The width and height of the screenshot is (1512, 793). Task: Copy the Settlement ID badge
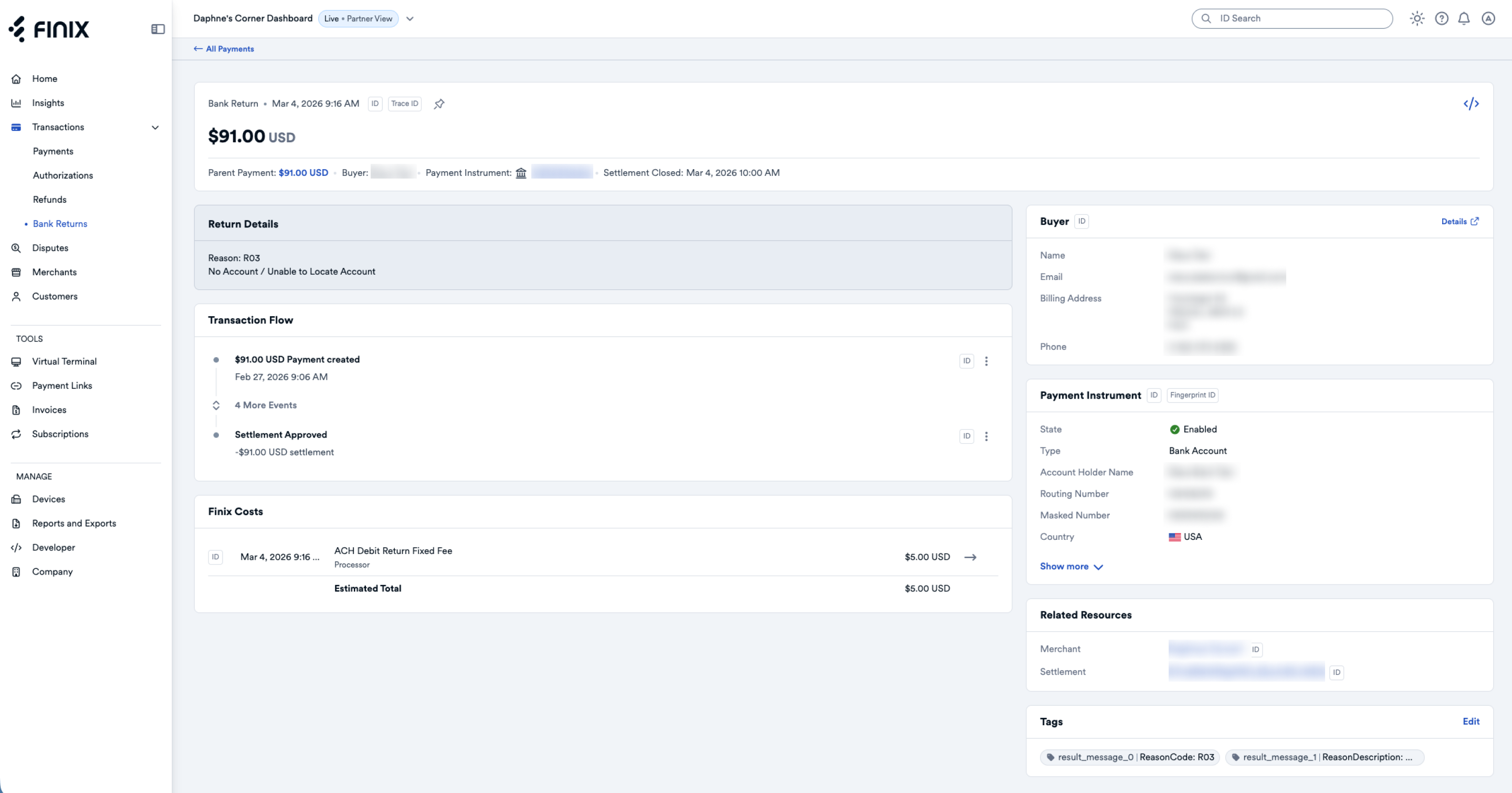pos(1337,672)
